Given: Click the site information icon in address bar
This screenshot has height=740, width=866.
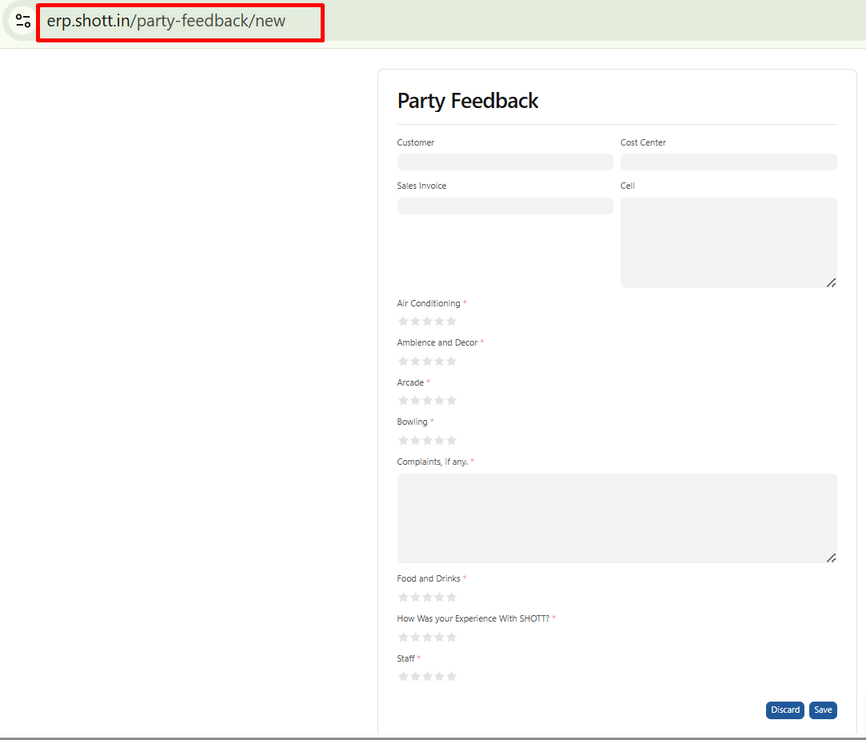Looking at the screenshot, I should click(x=23, y=21).
